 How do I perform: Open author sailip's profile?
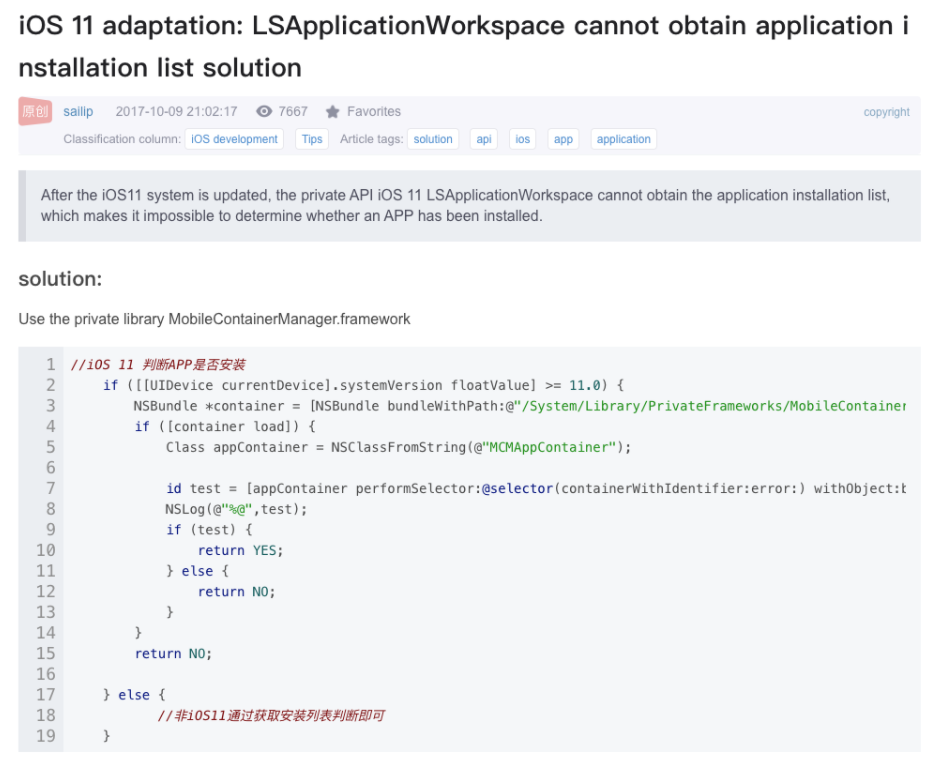click(x=78, y=111)
